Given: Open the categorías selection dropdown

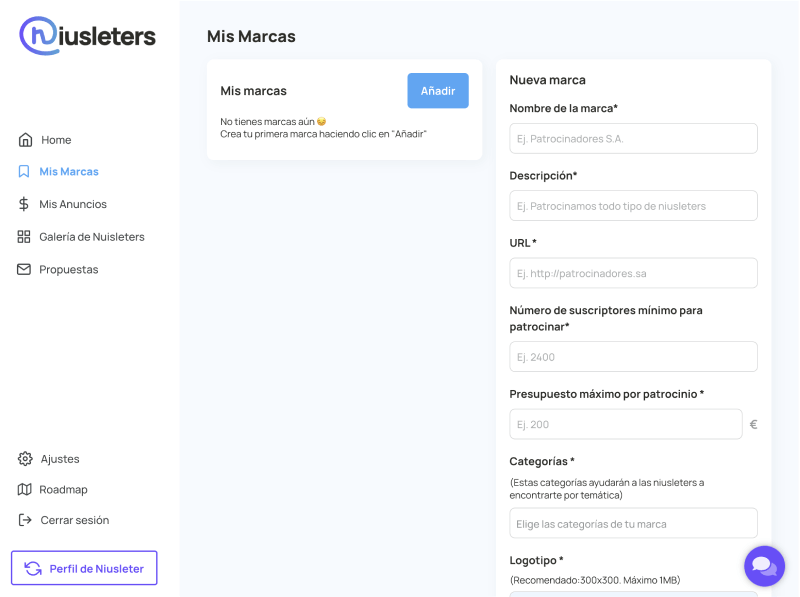Looking at the screenshot, I should click(633, 523).
